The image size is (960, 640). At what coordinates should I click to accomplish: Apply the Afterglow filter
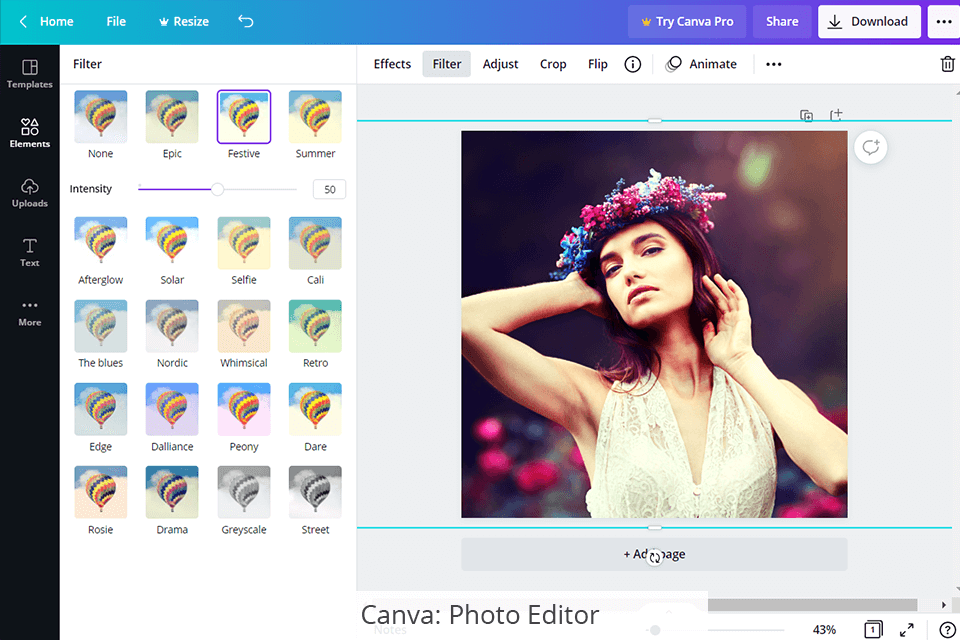[100, 243]
